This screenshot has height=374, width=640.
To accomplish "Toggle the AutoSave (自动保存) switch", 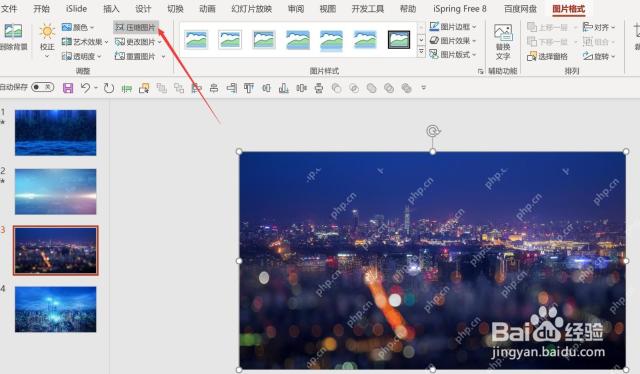I will click(x=42, y=87).
